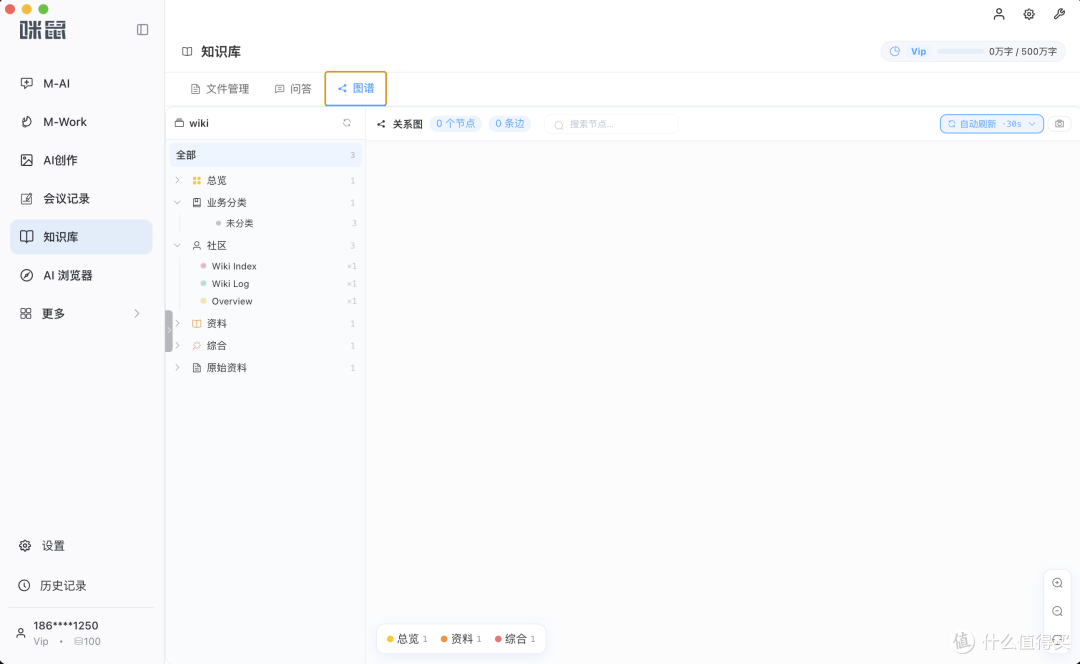The width and height of the screenshot is (1080, 664).
Task: Expand the 更多 menu chevron
Action: [137, 313]
